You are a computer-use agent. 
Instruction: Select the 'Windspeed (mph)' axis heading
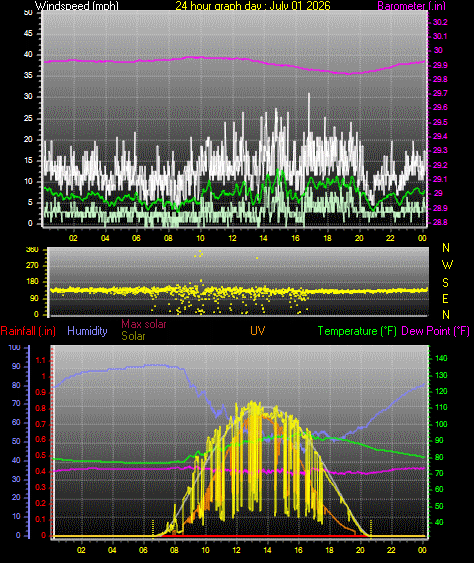76,5
